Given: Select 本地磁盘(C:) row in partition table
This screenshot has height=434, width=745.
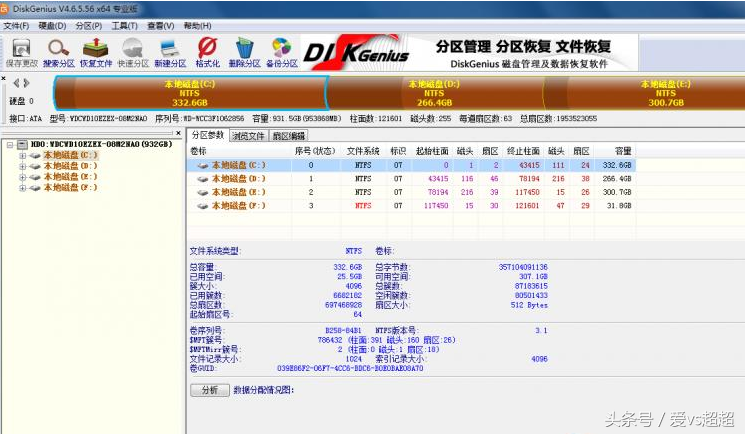Looking at the screenshot, I should click(411, 165).
